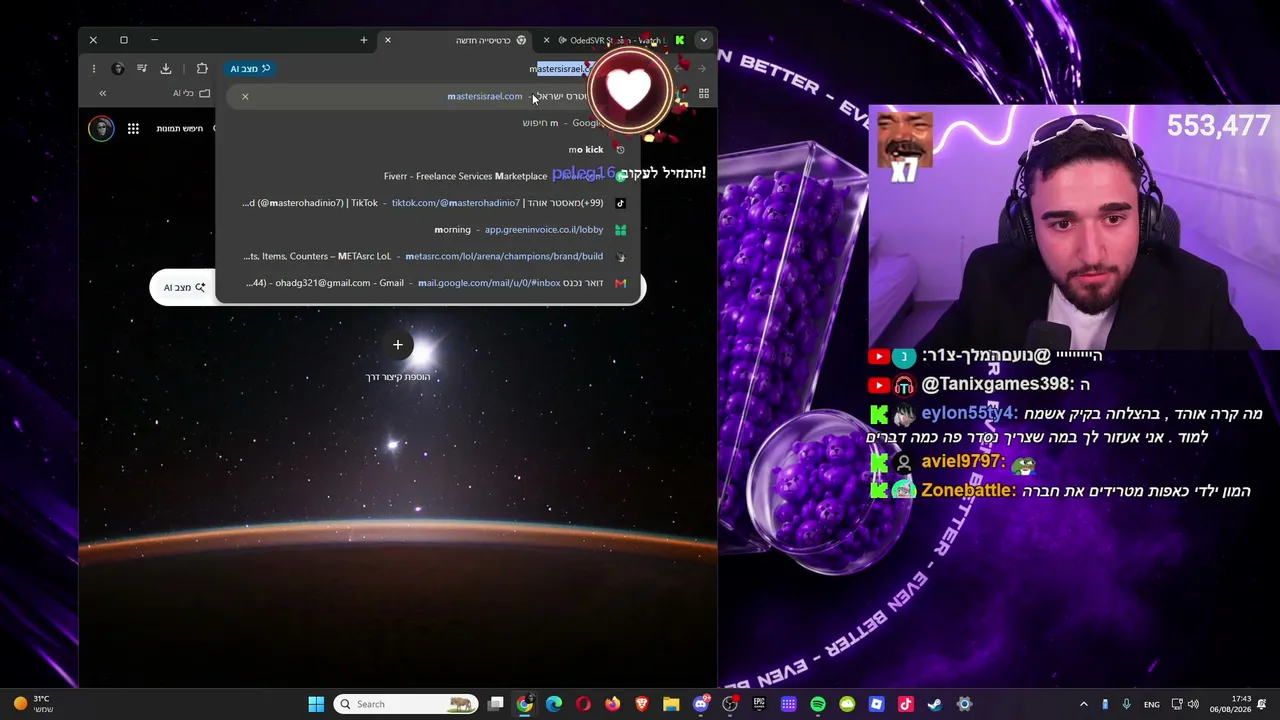
Task: Launch Brave browser from the taskbar
Action: point(642,704)
